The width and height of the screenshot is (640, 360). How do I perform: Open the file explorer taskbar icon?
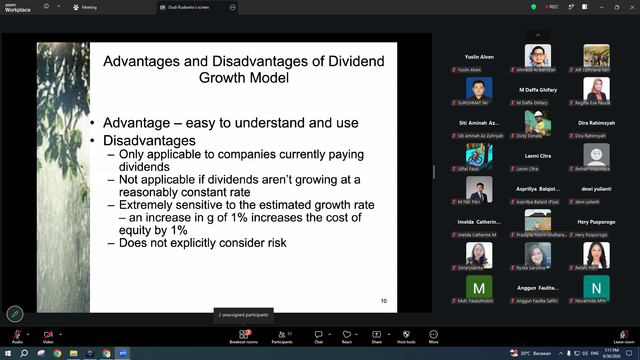(73, 353)
